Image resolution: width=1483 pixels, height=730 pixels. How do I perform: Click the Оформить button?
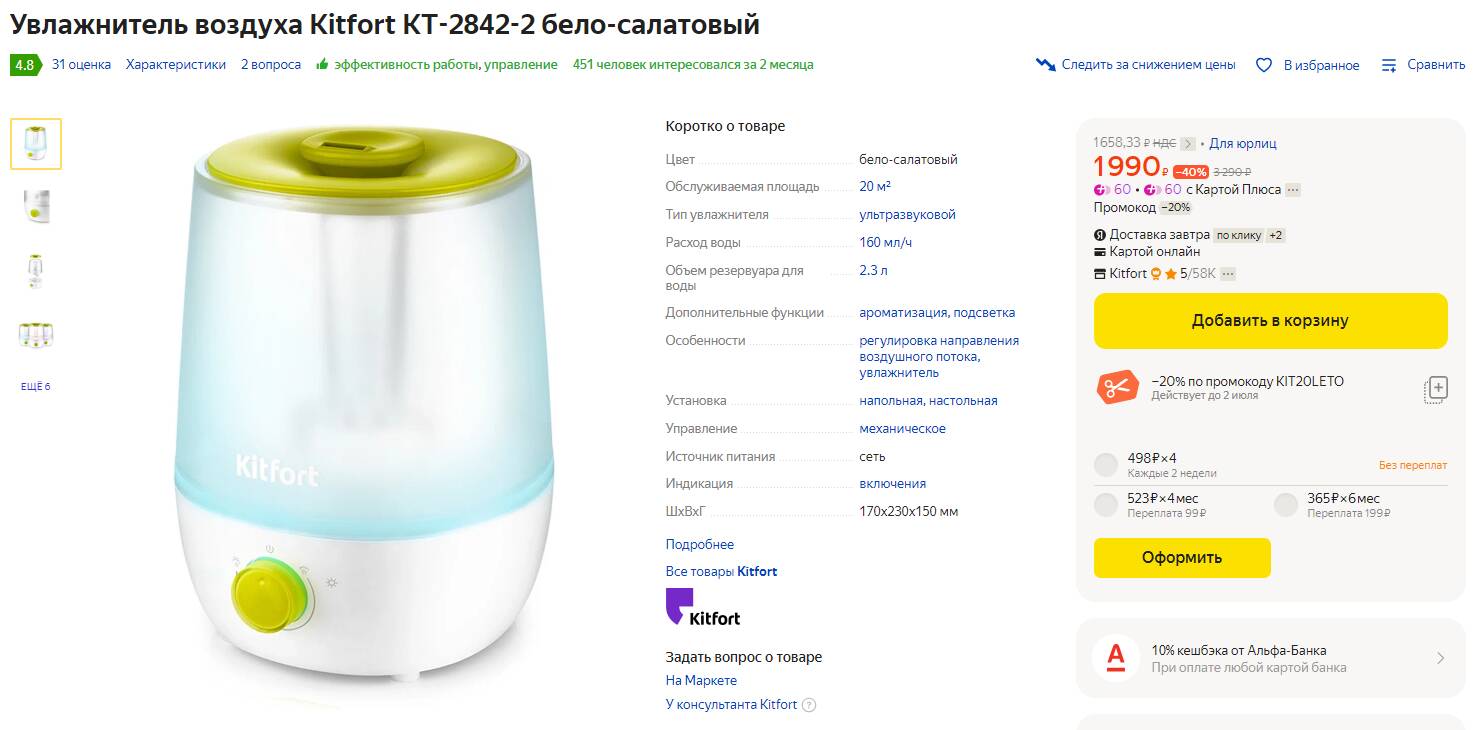[1182, 558]
